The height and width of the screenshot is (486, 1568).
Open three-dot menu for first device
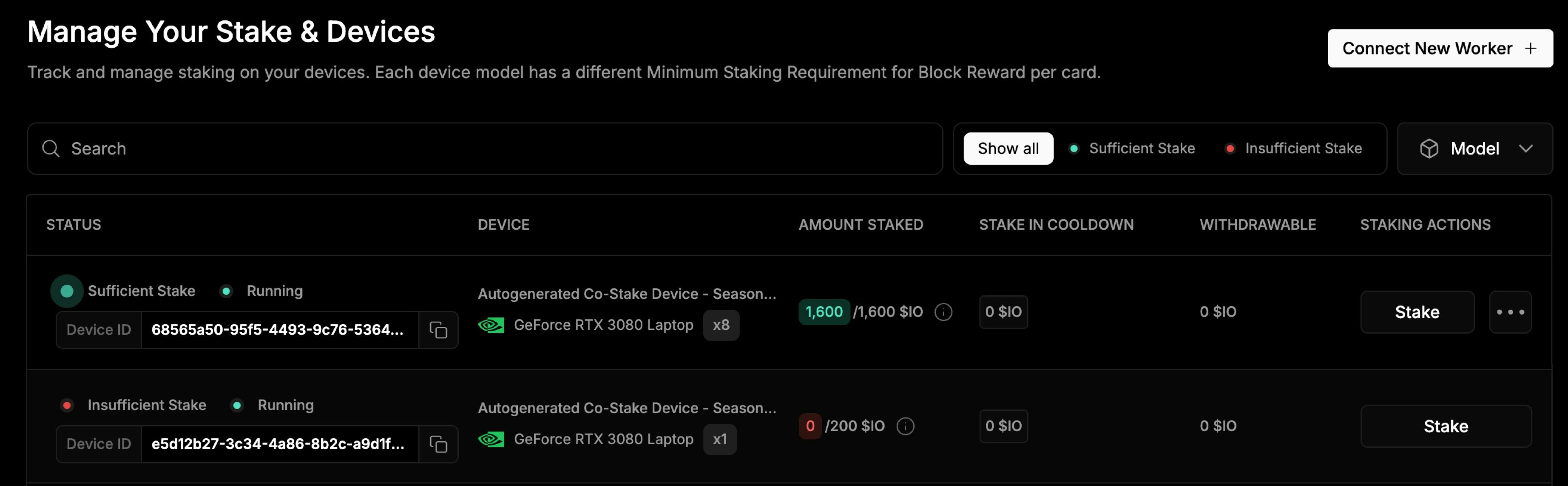tap(1510, 312)
